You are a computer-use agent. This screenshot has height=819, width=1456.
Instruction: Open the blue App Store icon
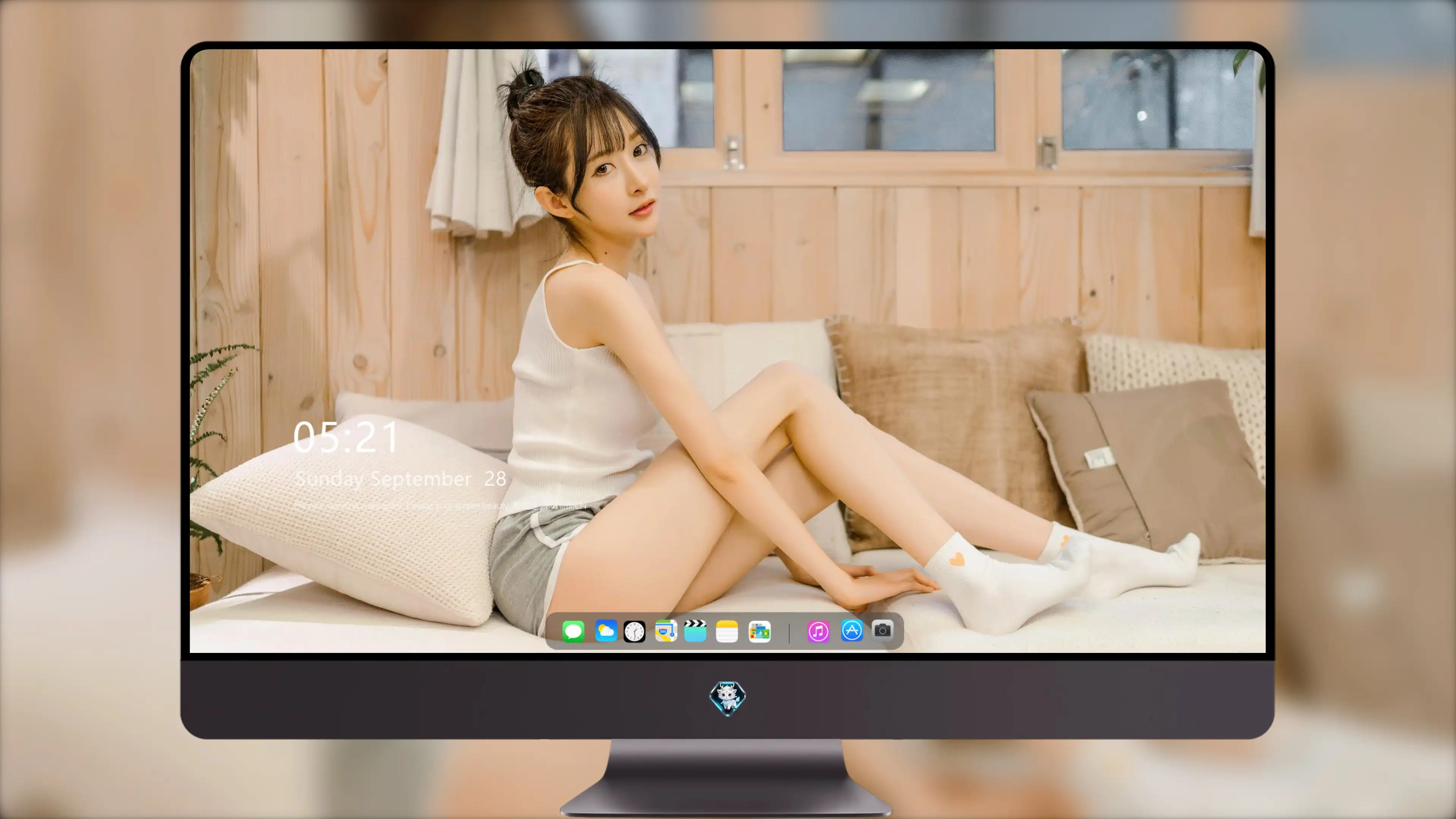(852, 630)
